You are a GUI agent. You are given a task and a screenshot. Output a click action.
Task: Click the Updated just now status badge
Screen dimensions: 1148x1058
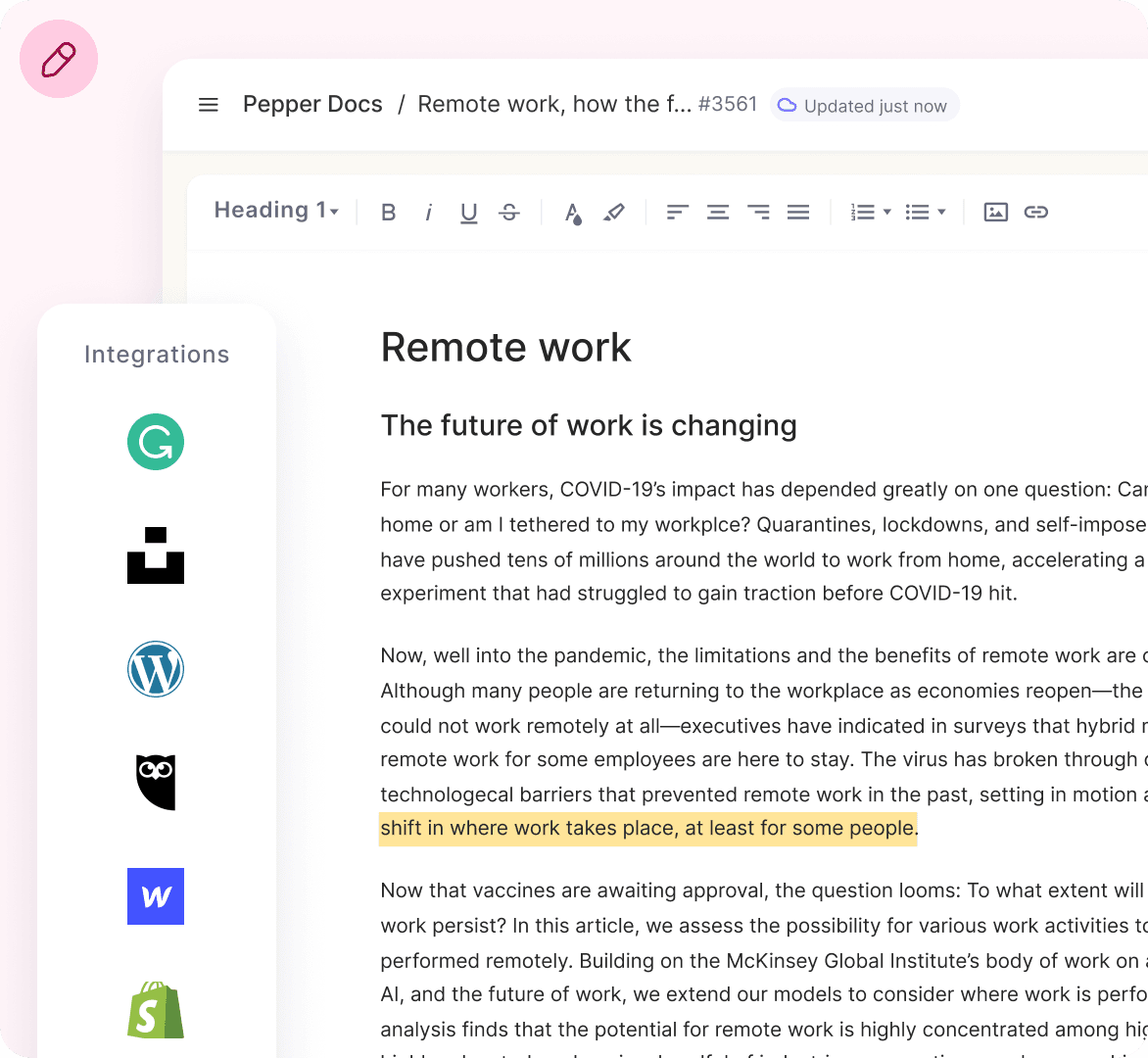tap(864, 106)
